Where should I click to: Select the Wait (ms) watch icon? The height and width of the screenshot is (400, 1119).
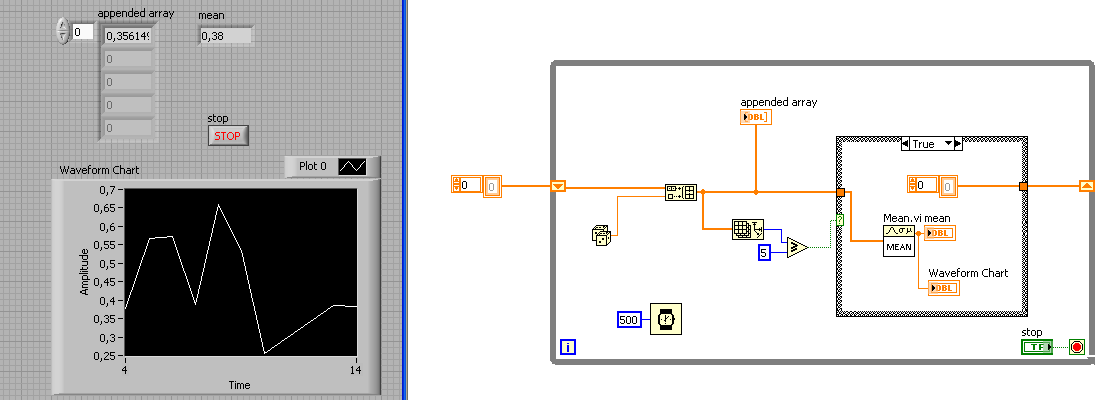click(666, 319)
